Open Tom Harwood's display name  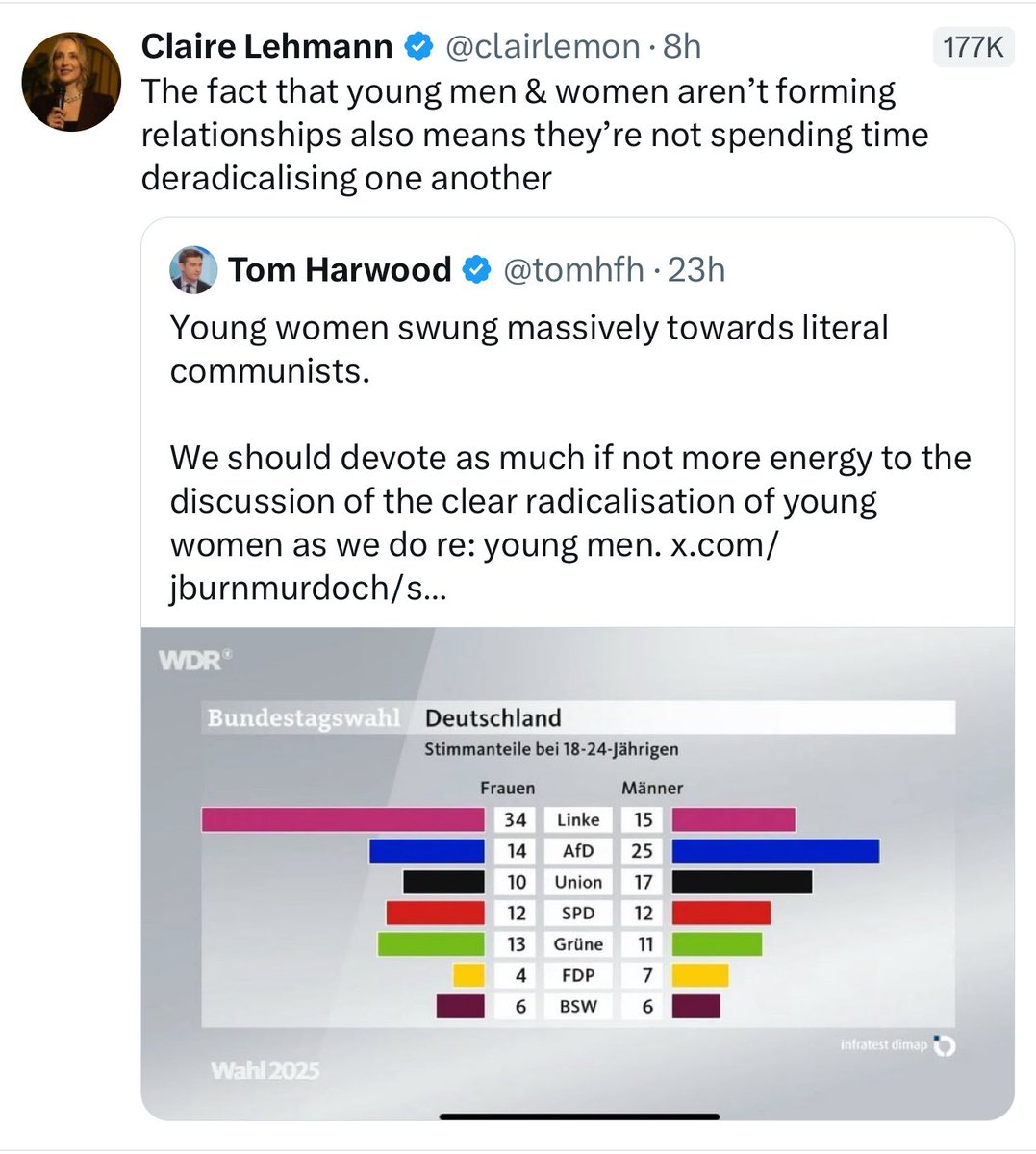[x=340, y=270]
